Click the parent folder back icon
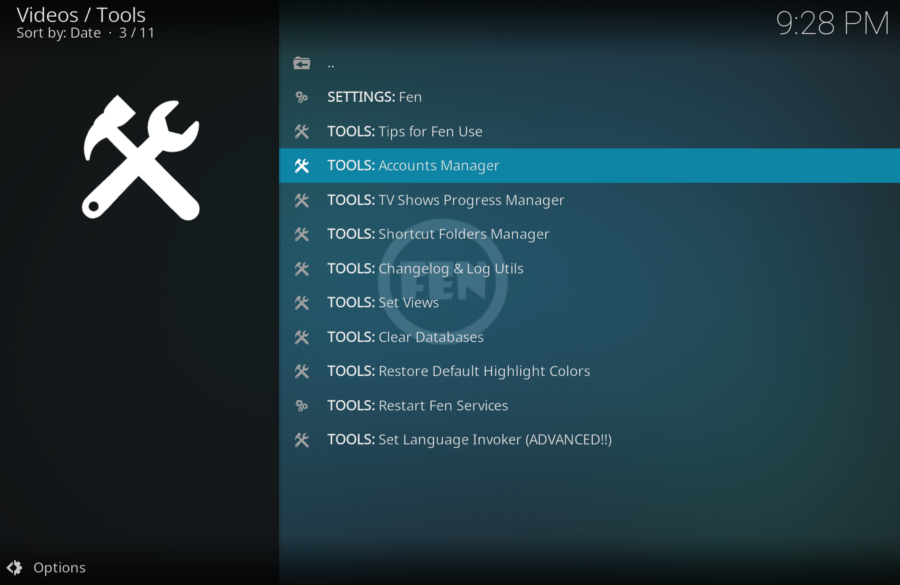Image resolution: width=900 pixels, height=585 pixels. click(301, 63)
